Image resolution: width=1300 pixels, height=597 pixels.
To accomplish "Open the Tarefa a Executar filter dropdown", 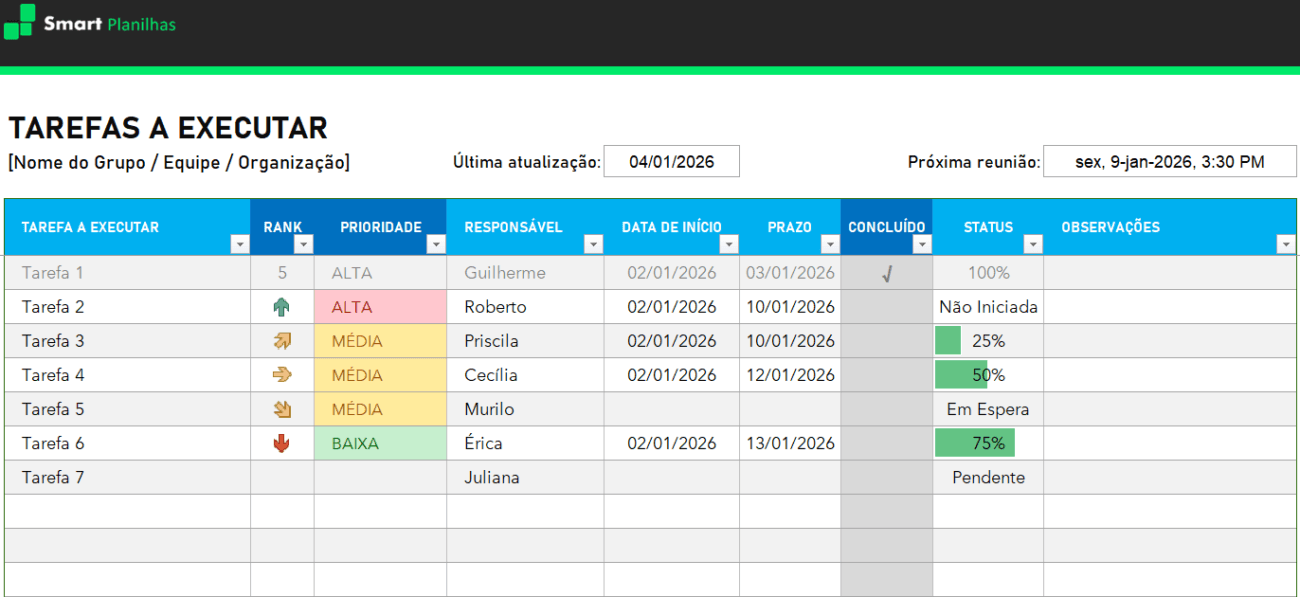I will coord(239,244).
